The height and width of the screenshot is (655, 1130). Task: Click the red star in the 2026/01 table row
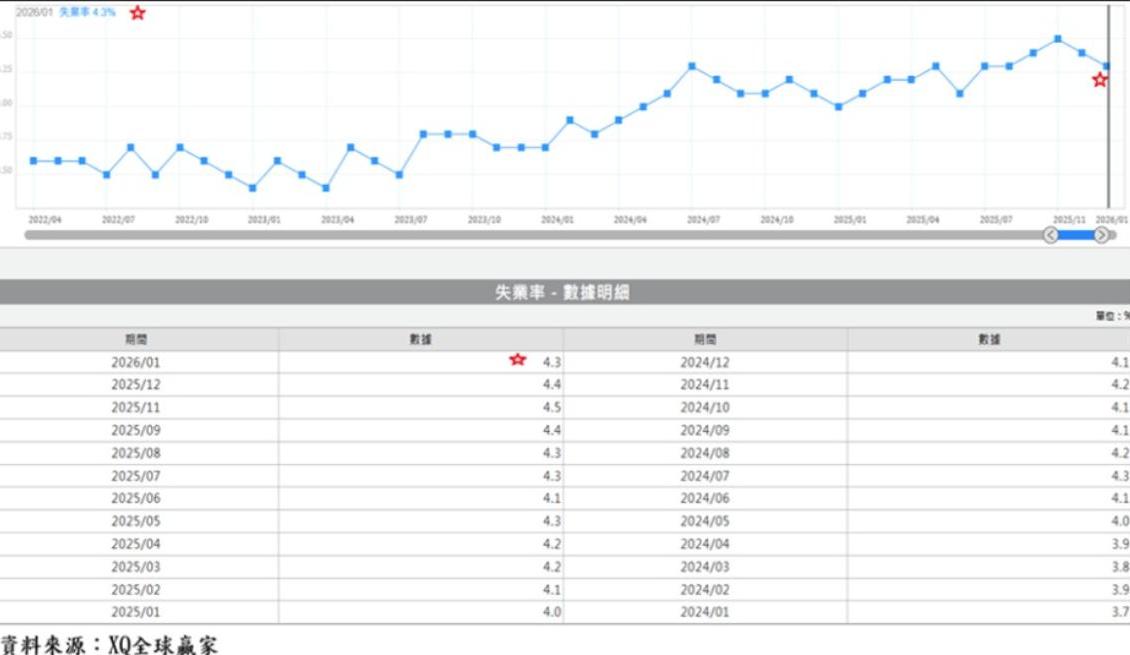tap(517, 360)
